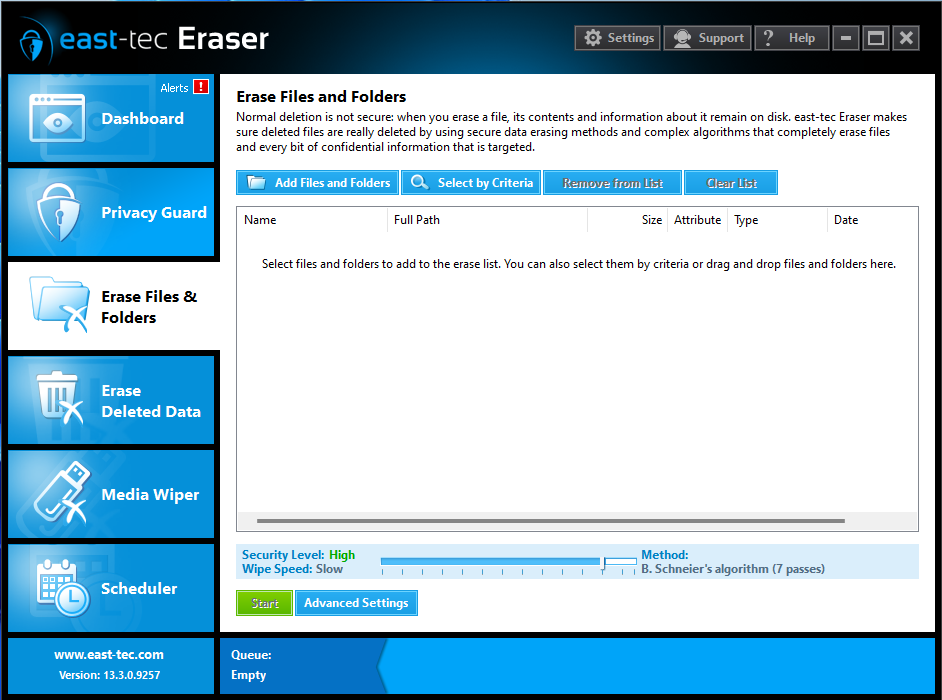Viewport: 942px width, 700px height.
Task: Click the Erase Deleted Data trash icon
Action: [55, 399]
